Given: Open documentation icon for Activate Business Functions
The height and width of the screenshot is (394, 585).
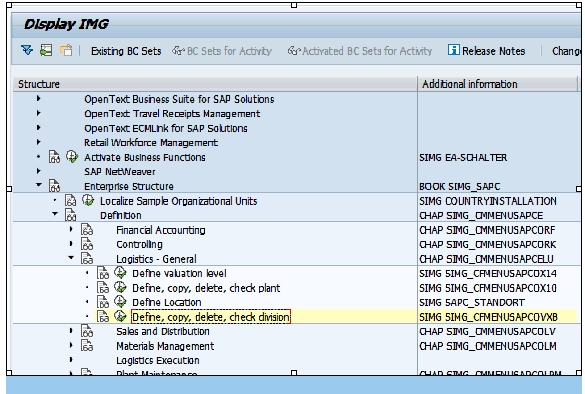Looking at the screenshot, I should coord(54,157).
